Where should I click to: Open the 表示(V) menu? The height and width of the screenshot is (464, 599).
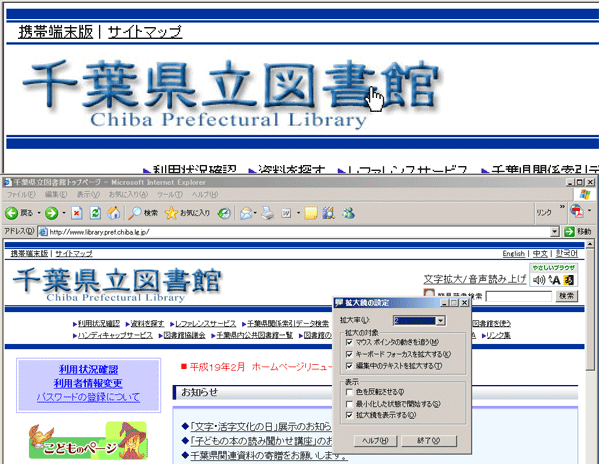coord(88,194)
